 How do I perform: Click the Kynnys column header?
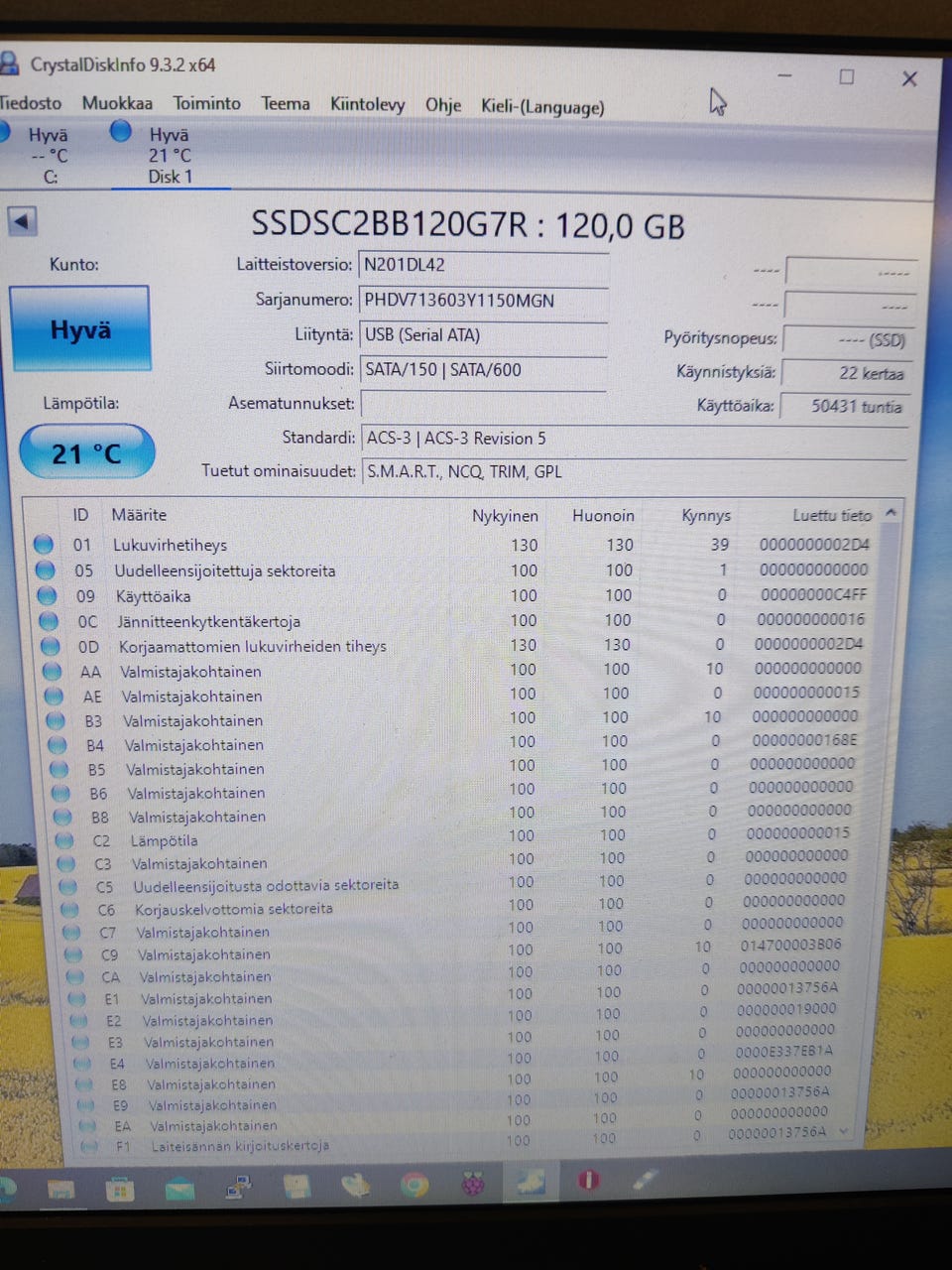(706, 516)
